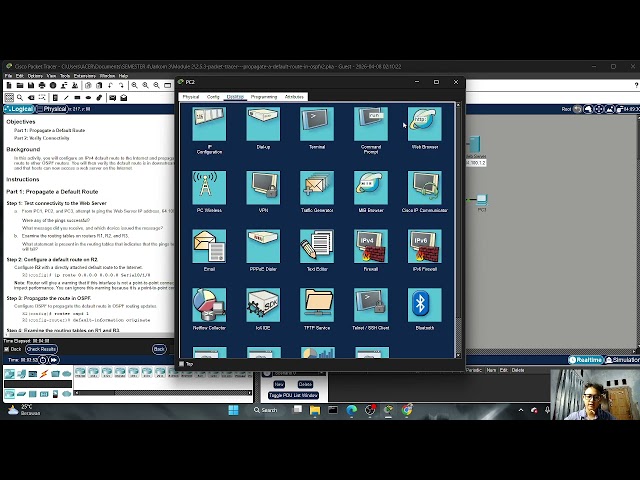
Task: Select the Add Simple PDU envelope tool
Action: point(112,98)
